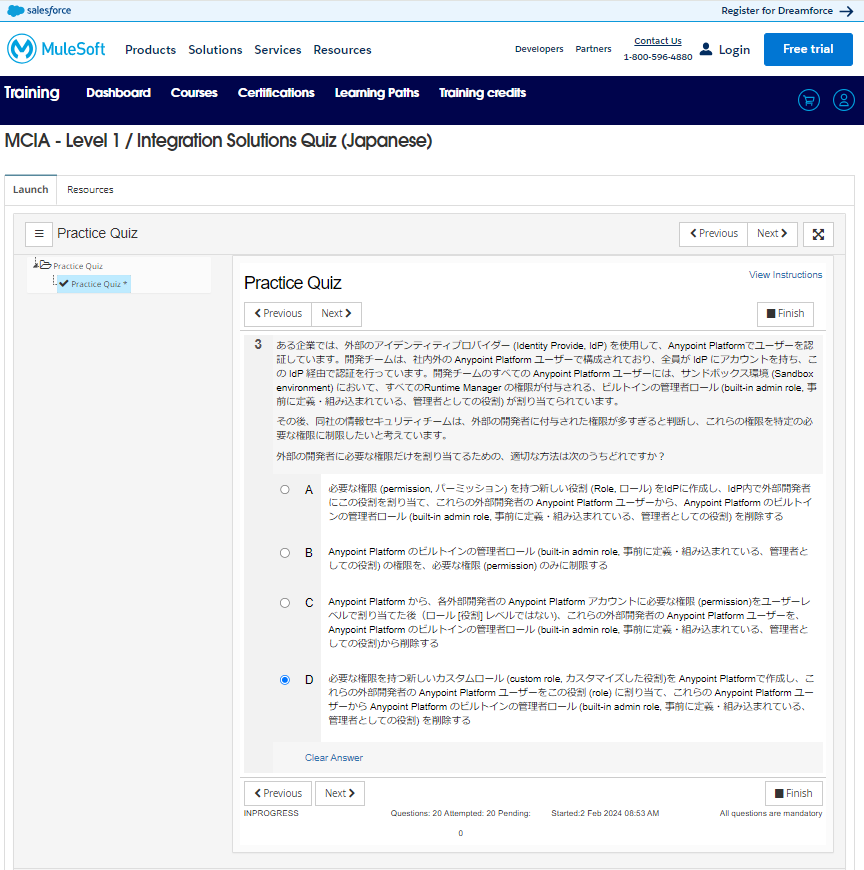The height and width of the screenshot is (870, 864).
Task: Switch to the Launch tab
Action: coord(31,189)
